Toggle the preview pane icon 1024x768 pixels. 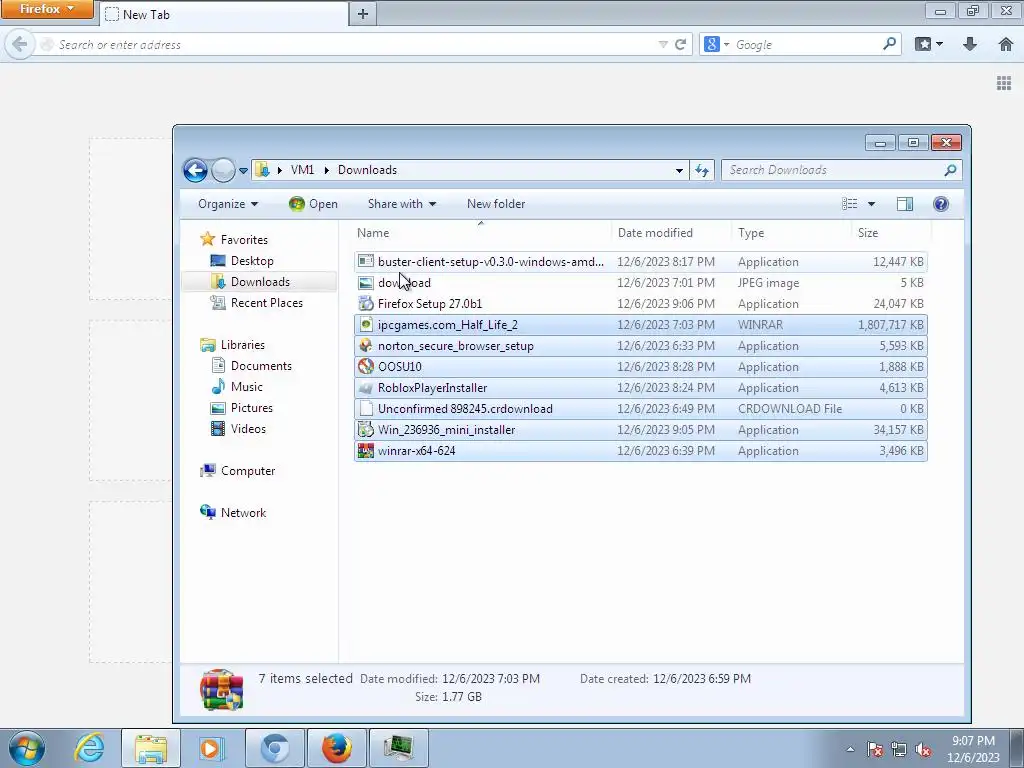coord(904,204)
